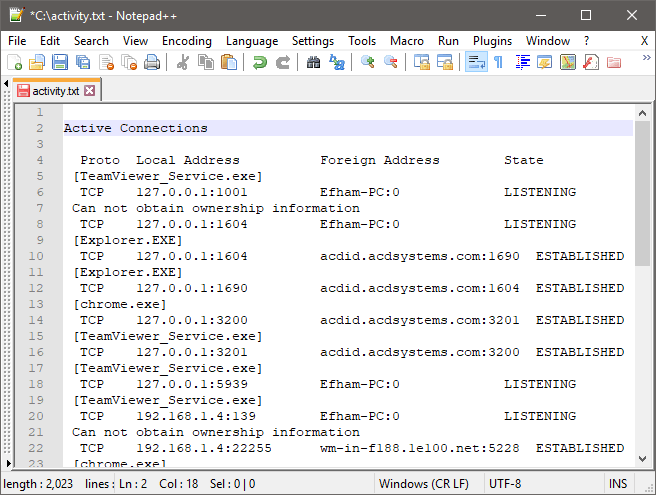
Task: Click the X at menu bar's end
Action: tap(644, 41)
